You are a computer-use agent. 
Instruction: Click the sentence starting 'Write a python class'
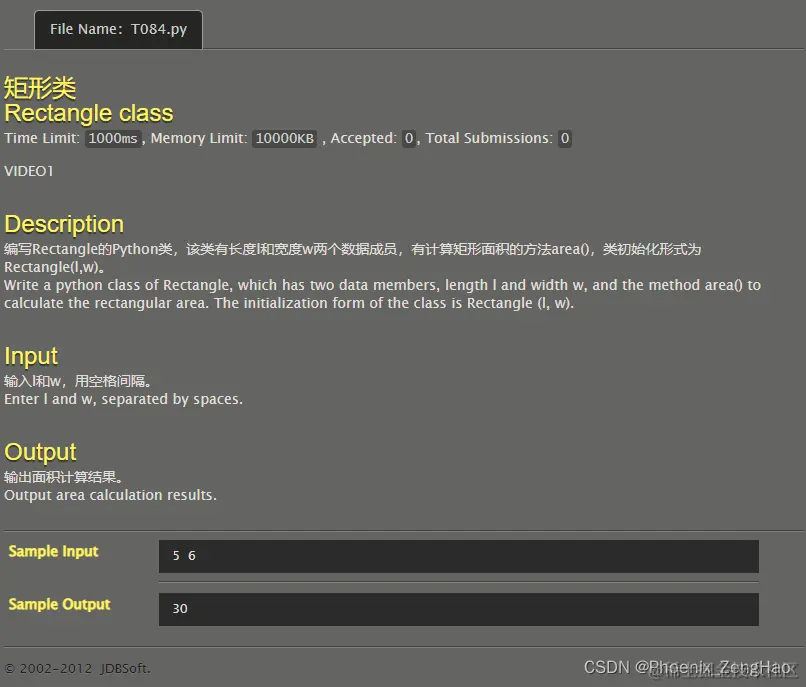coord(382,285)
